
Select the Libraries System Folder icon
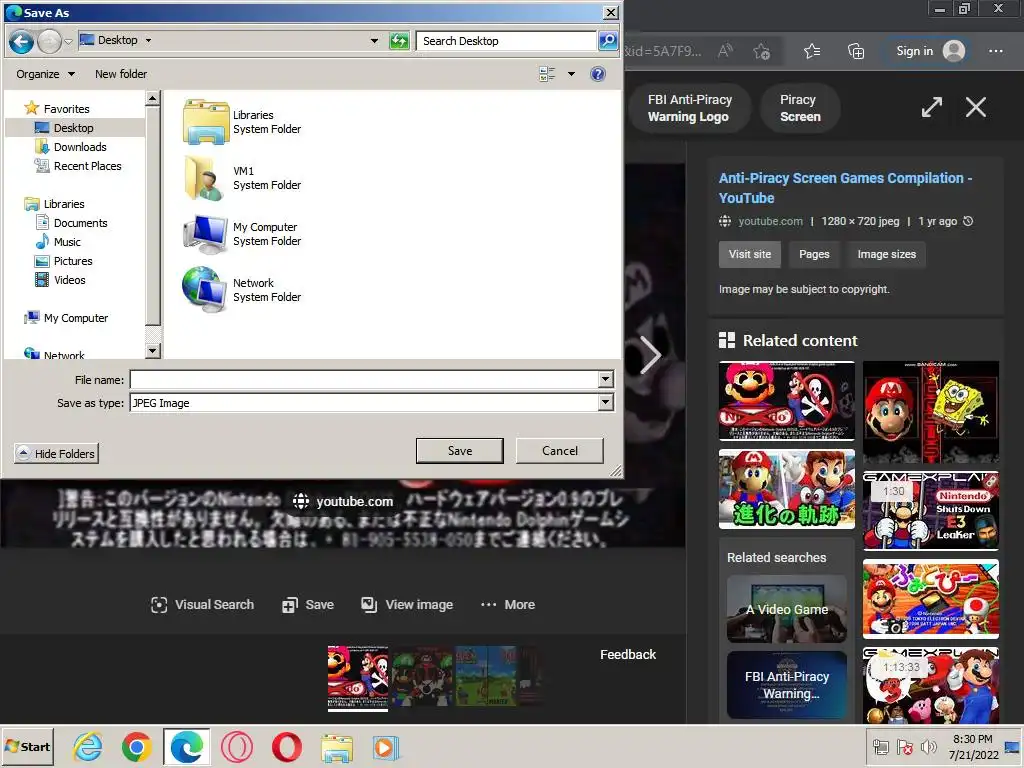(x=206, y=122)
